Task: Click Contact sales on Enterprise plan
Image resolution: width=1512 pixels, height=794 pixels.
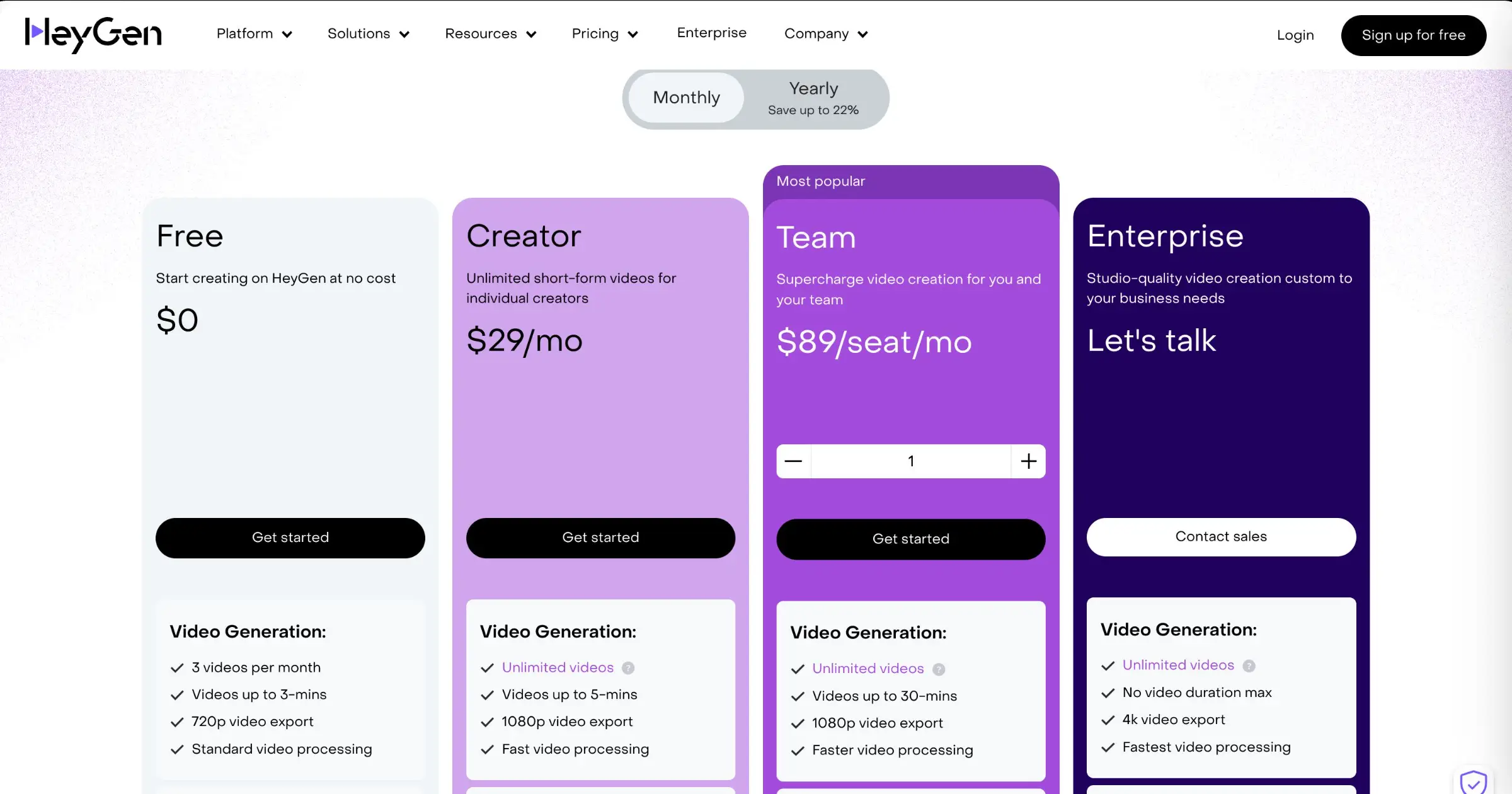Action: (1221, 537)
